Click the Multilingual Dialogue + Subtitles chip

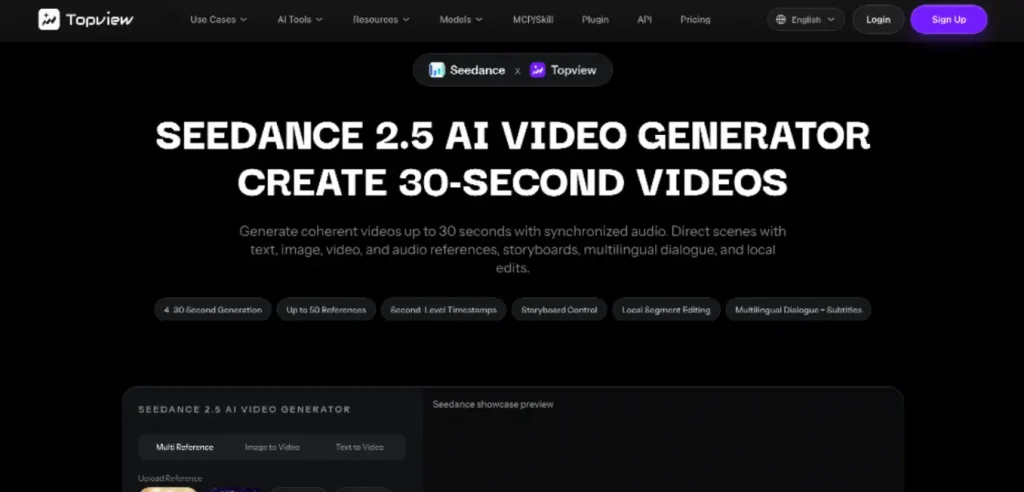click(798, 310)
